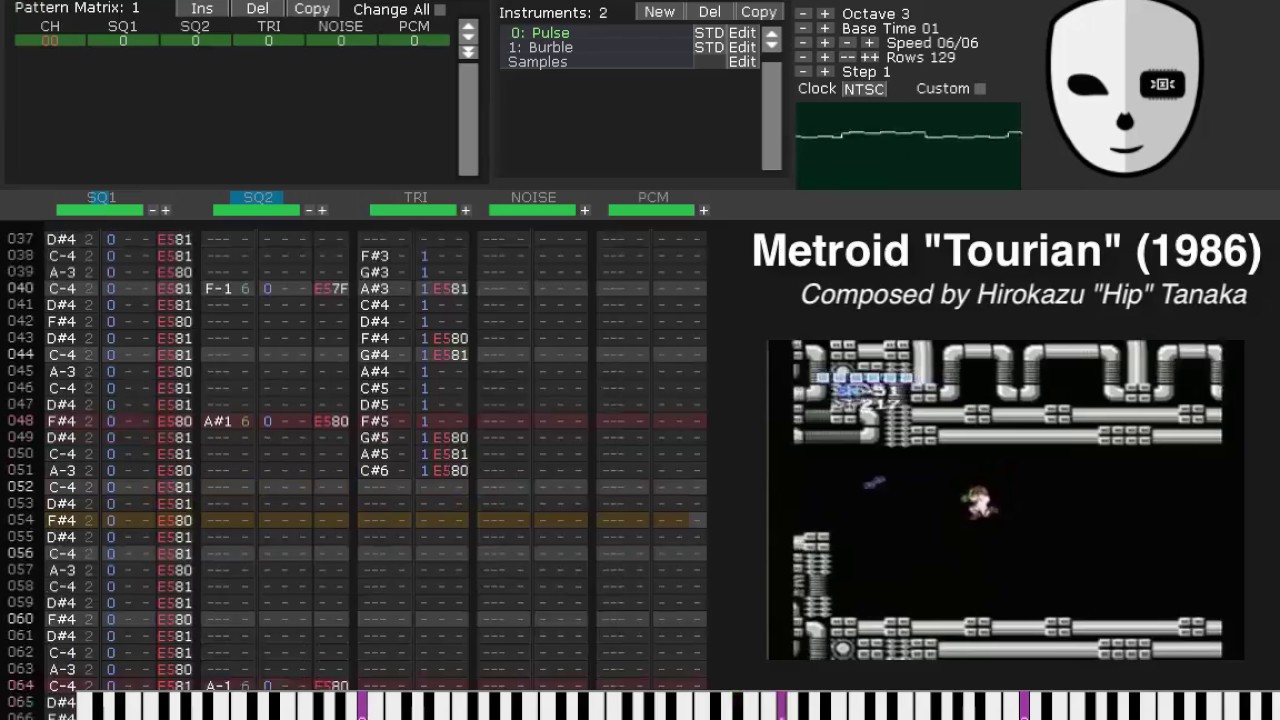Viewport: 1280px width, 720px height.
Task: Select the PCM channel header
Action: pyautogui.click(x=653, y=197)
